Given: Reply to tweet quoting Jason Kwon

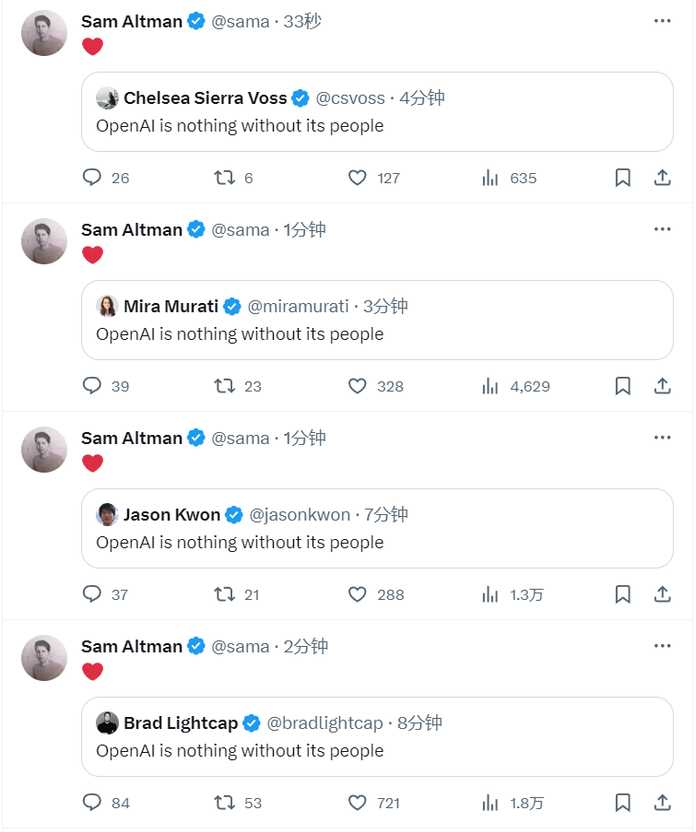Looking at the screenshot, I should [92, 594].
